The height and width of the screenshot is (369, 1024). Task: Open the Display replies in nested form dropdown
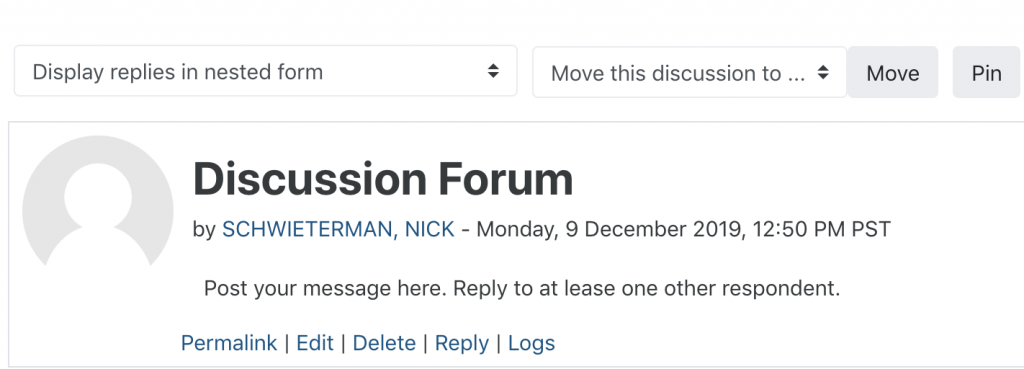click(265, 71)
